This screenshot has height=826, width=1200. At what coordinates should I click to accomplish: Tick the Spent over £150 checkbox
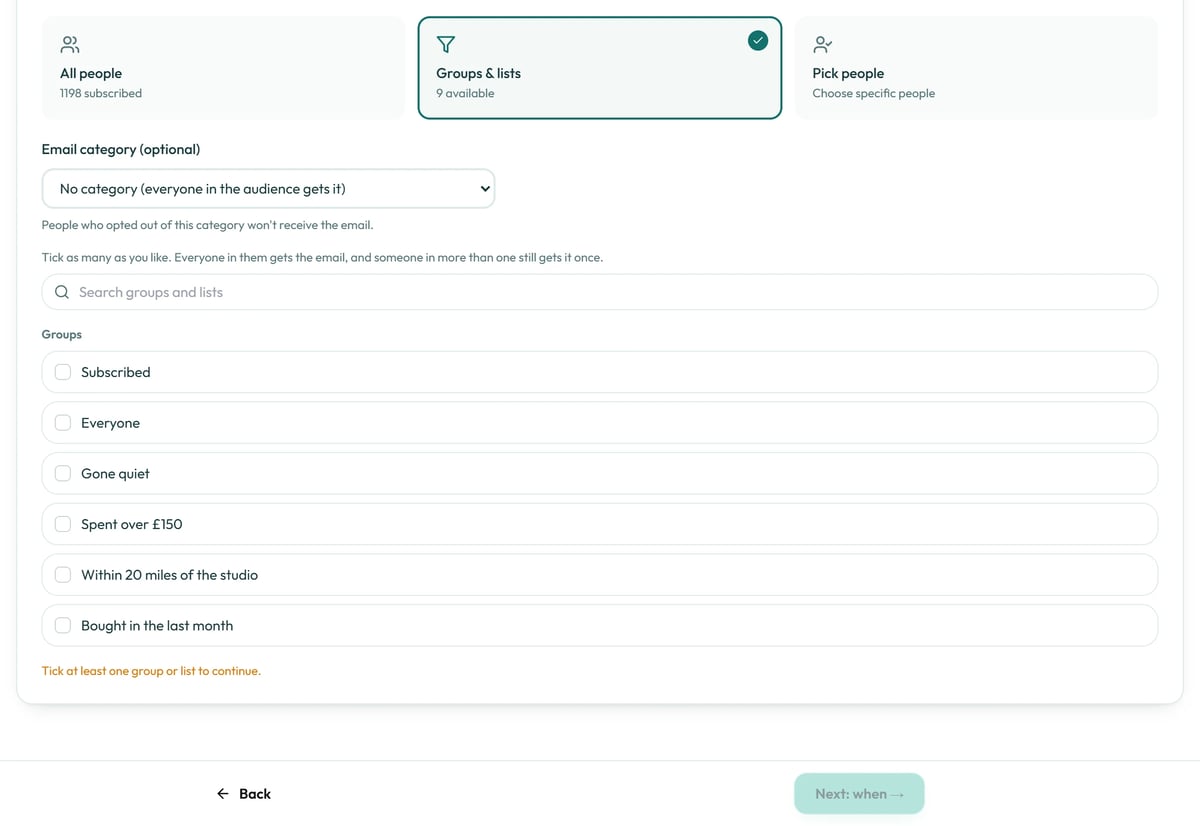(x=63, y=524)
